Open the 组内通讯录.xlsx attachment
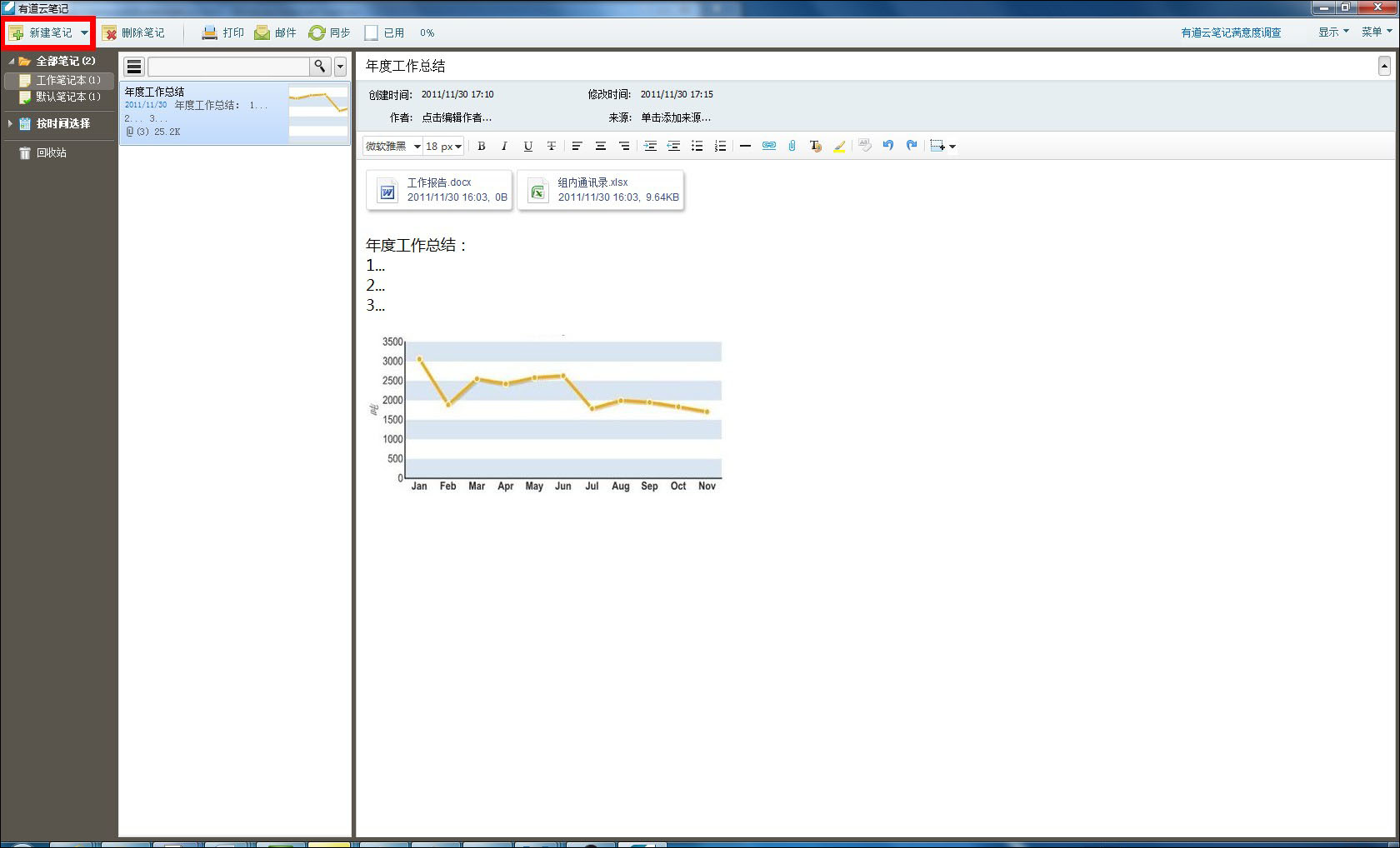Screen dimensions: 1400x848 click(x=601, y=190)
